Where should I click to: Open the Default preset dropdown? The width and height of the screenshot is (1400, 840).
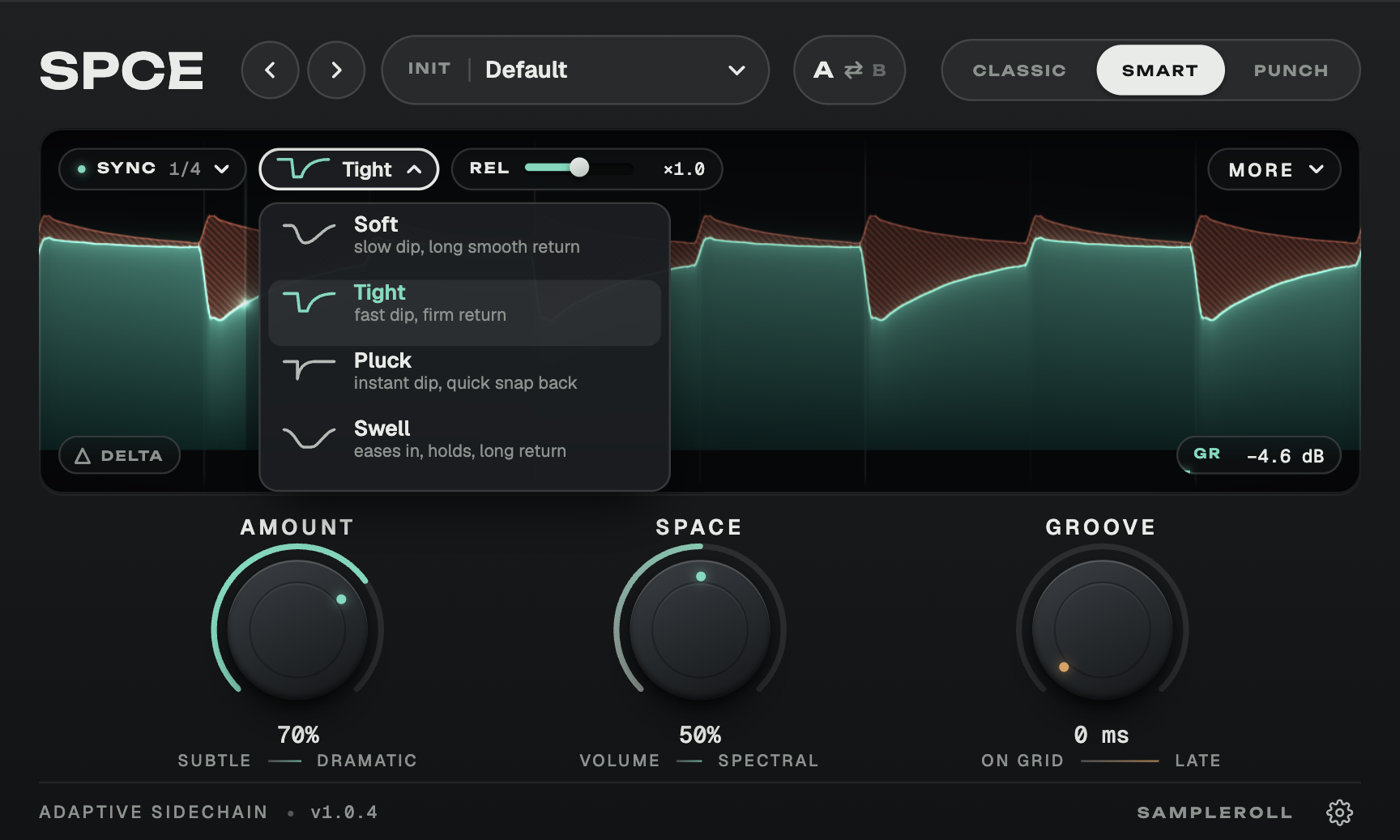click(575, 70)
